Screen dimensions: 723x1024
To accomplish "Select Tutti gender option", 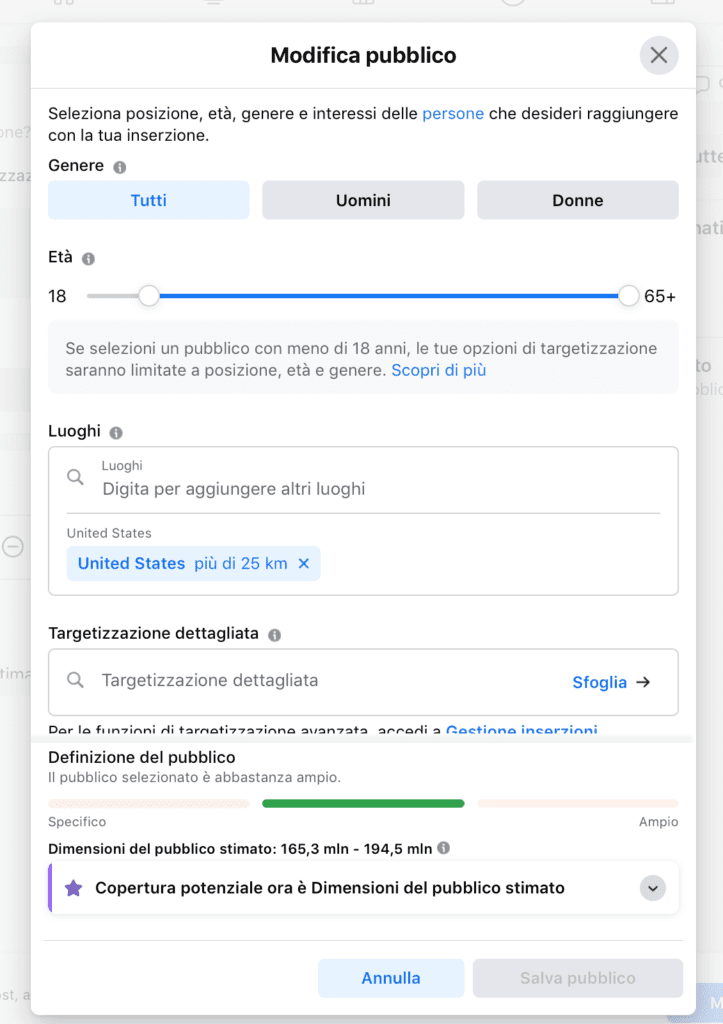I will click(x=149, y=200).
